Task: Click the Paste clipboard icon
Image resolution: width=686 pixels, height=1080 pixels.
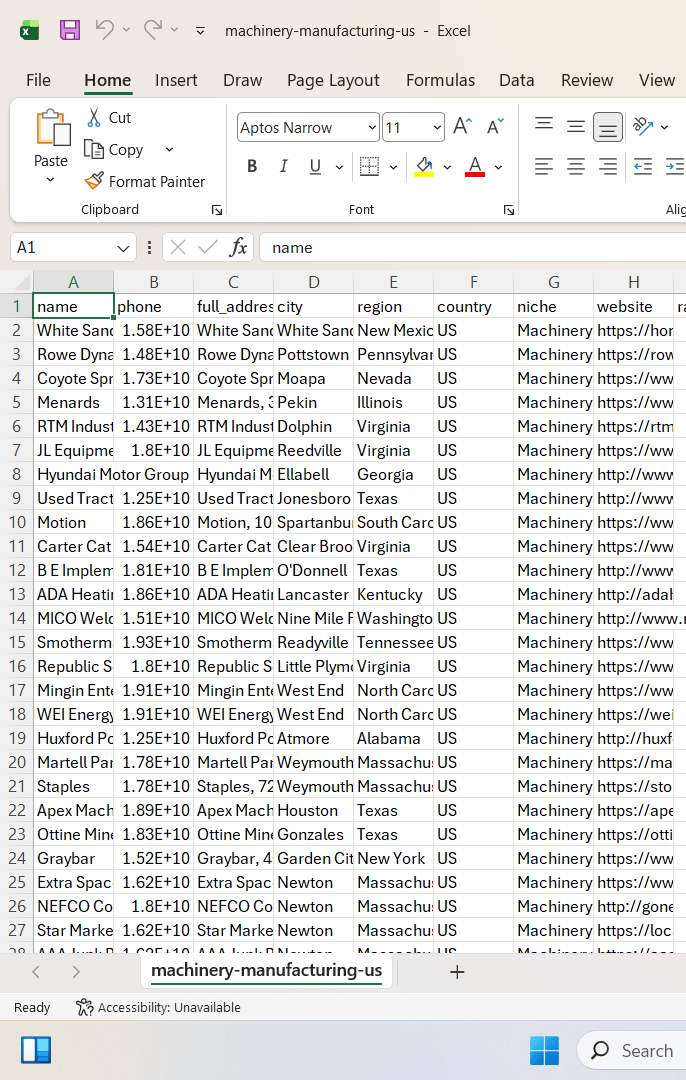Action: [x=52, y=127]
